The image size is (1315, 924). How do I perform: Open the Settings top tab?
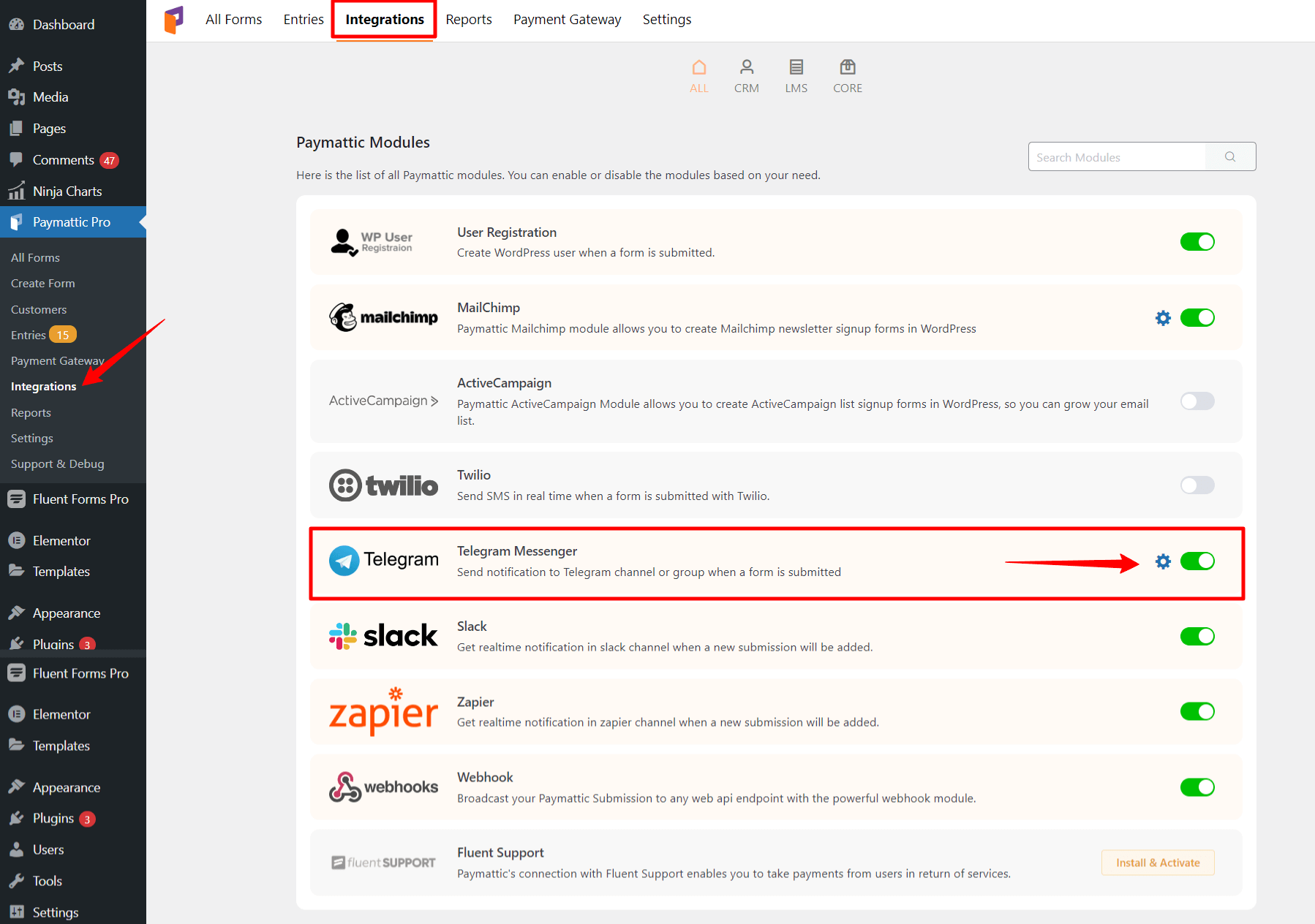click(667, 20)
